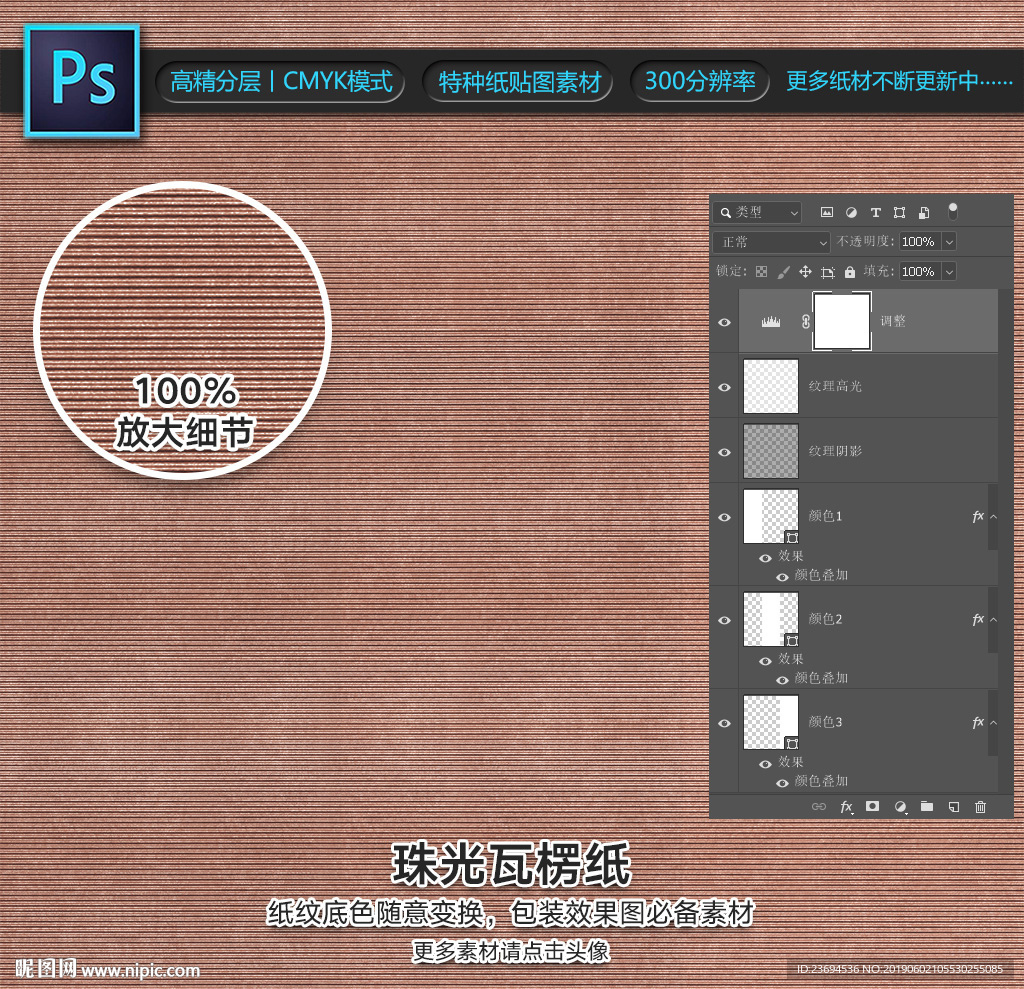Select the white mask thumbnail of 调整
1024x989 pixels.
842,321
